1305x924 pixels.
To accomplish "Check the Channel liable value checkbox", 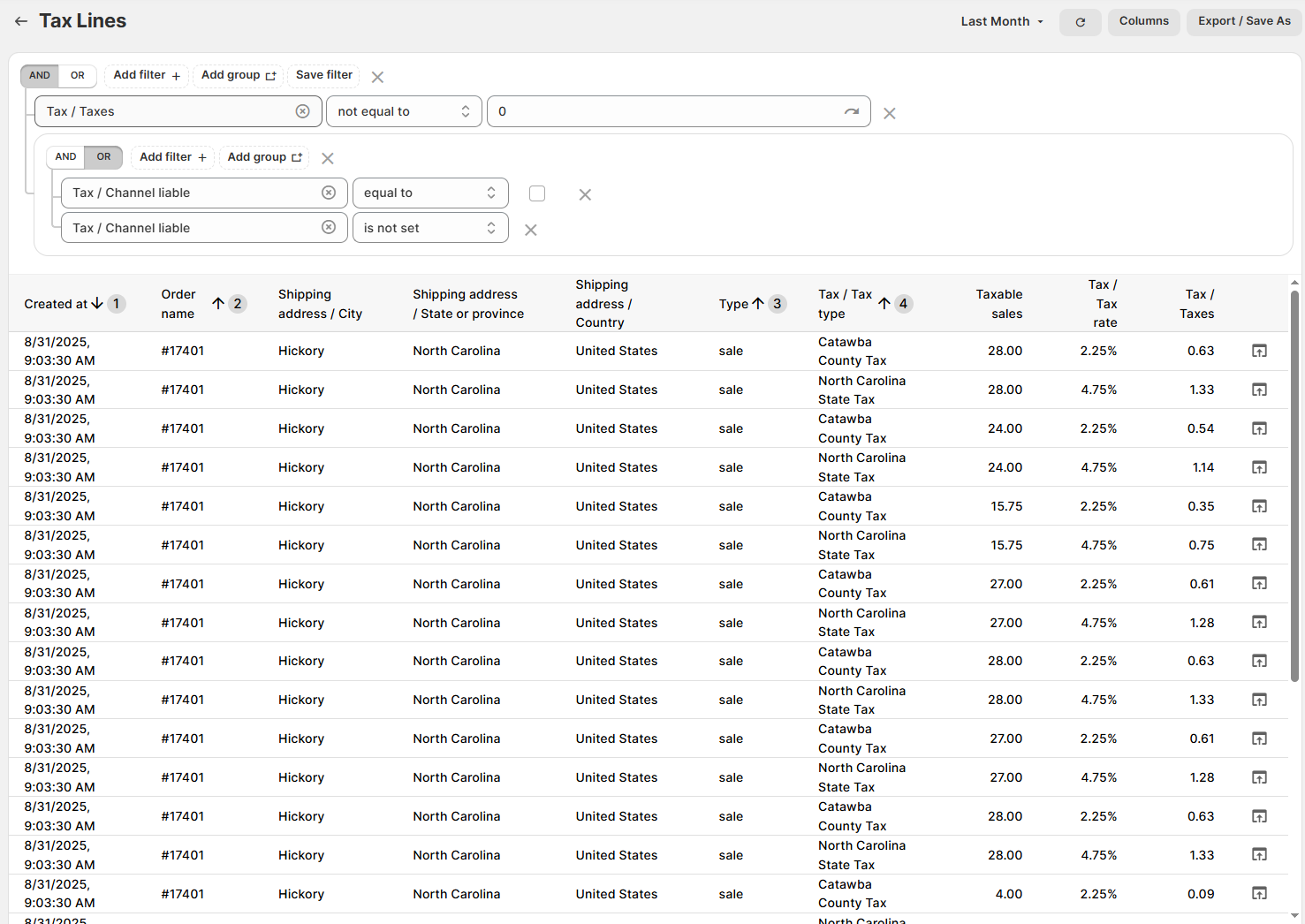I will coord(537,193).
